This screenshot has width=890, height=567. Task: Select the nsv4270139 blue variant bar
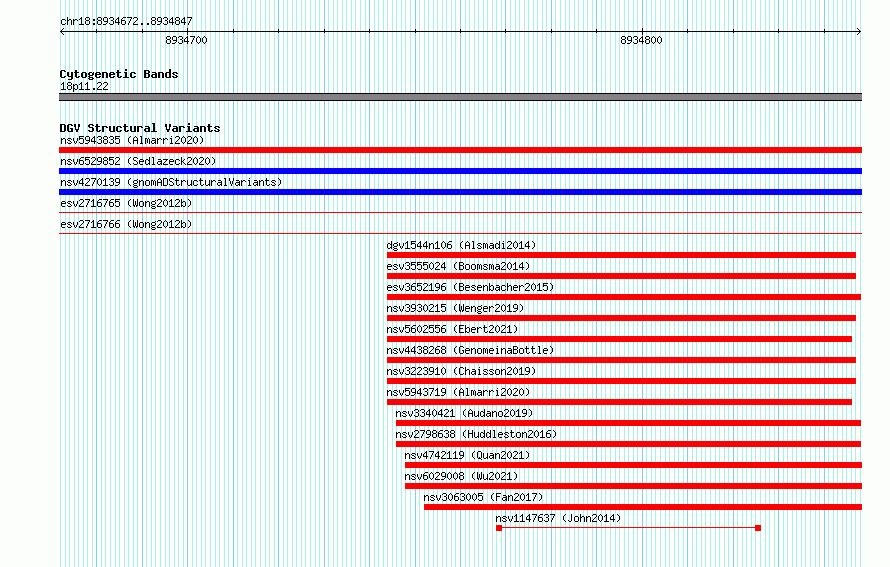coord(460,192)
